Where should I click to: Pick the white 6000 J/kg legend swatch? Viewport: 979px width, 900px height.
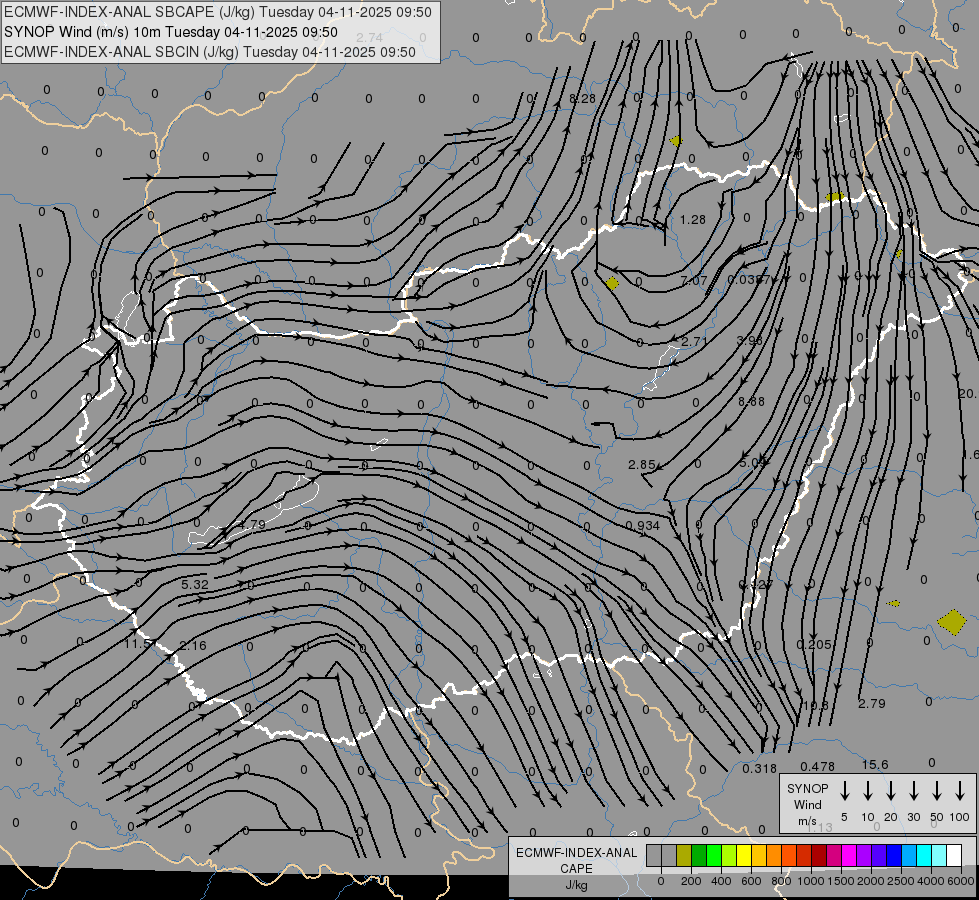pyautogui.click(x=953, y=856)
